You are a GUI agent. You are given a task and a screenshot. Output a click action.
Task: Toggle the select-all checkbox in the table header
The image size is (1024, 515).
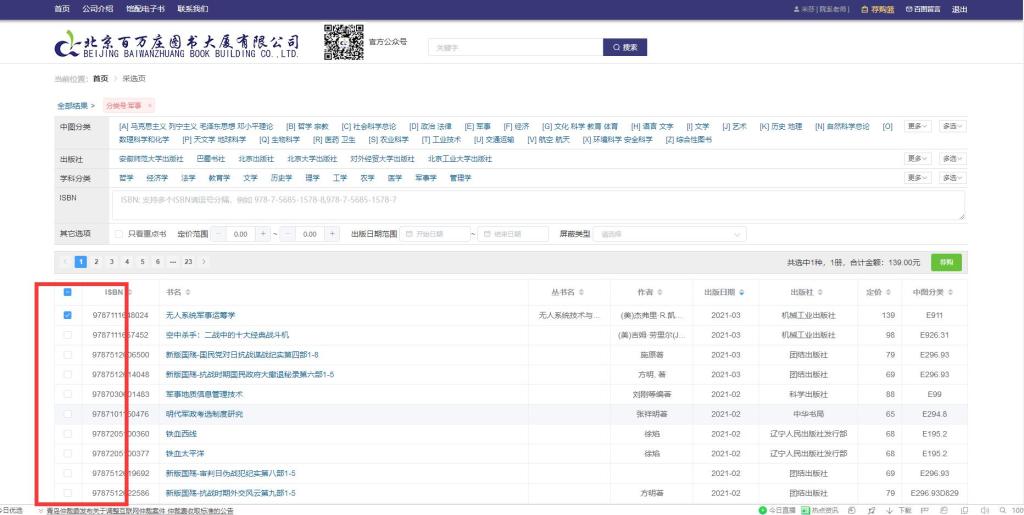[67, 292]
